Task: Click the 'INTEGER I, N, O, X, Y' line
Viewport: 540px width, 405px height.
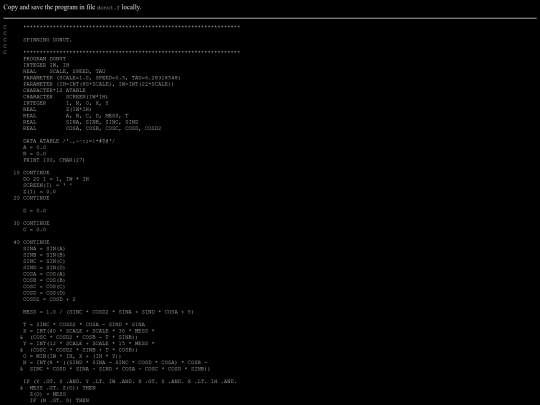Action: (x=66, y=103)
